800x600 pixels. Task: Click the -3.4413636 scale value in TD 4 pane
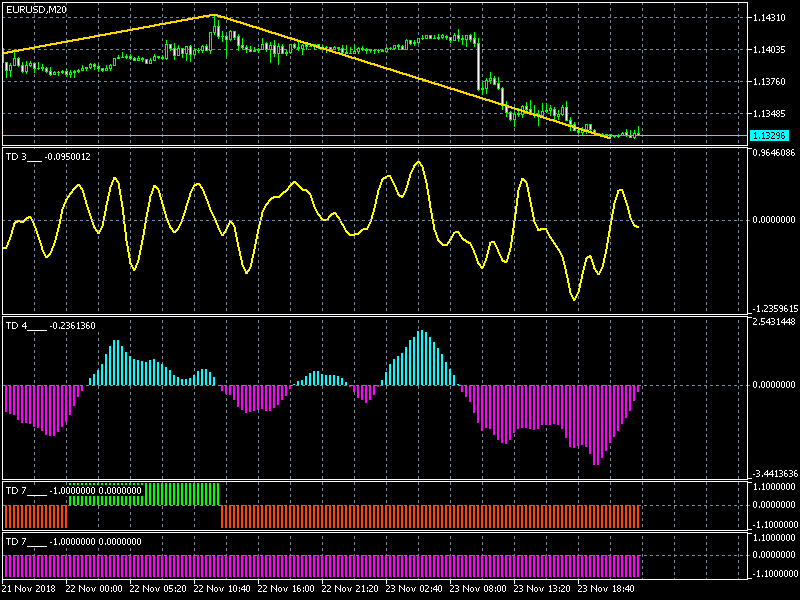click(x=774, y=474)
